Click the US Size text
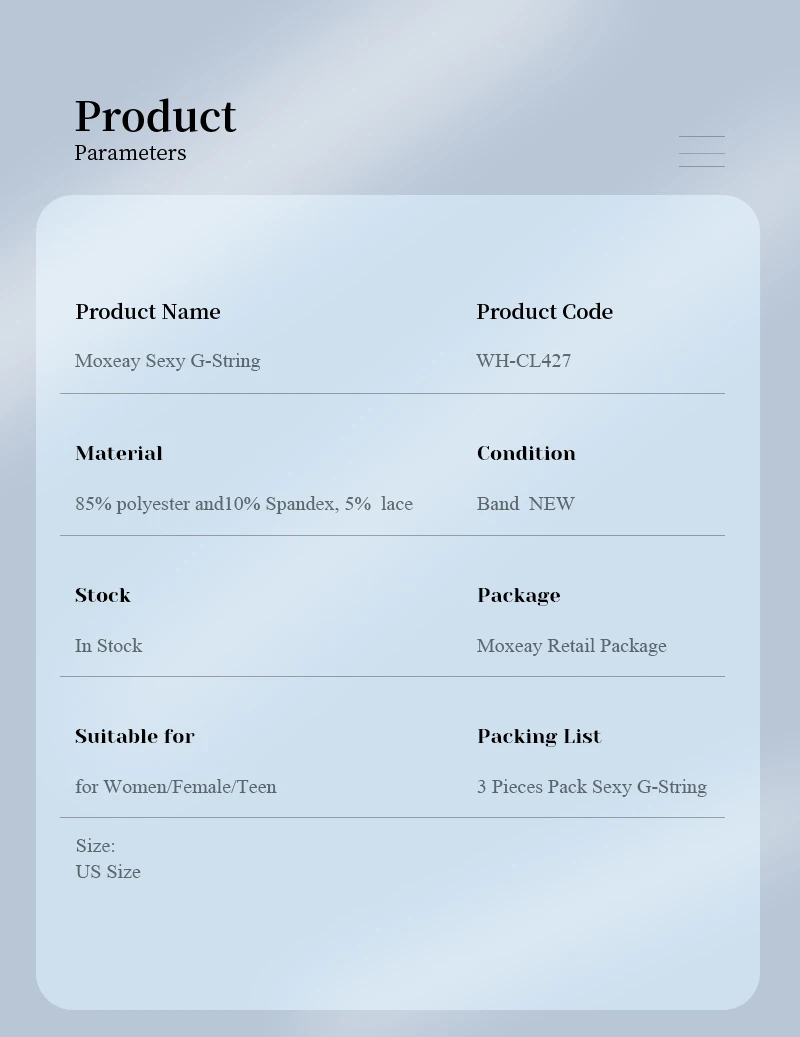800x1037 pixels. click(x=108, y=872)
